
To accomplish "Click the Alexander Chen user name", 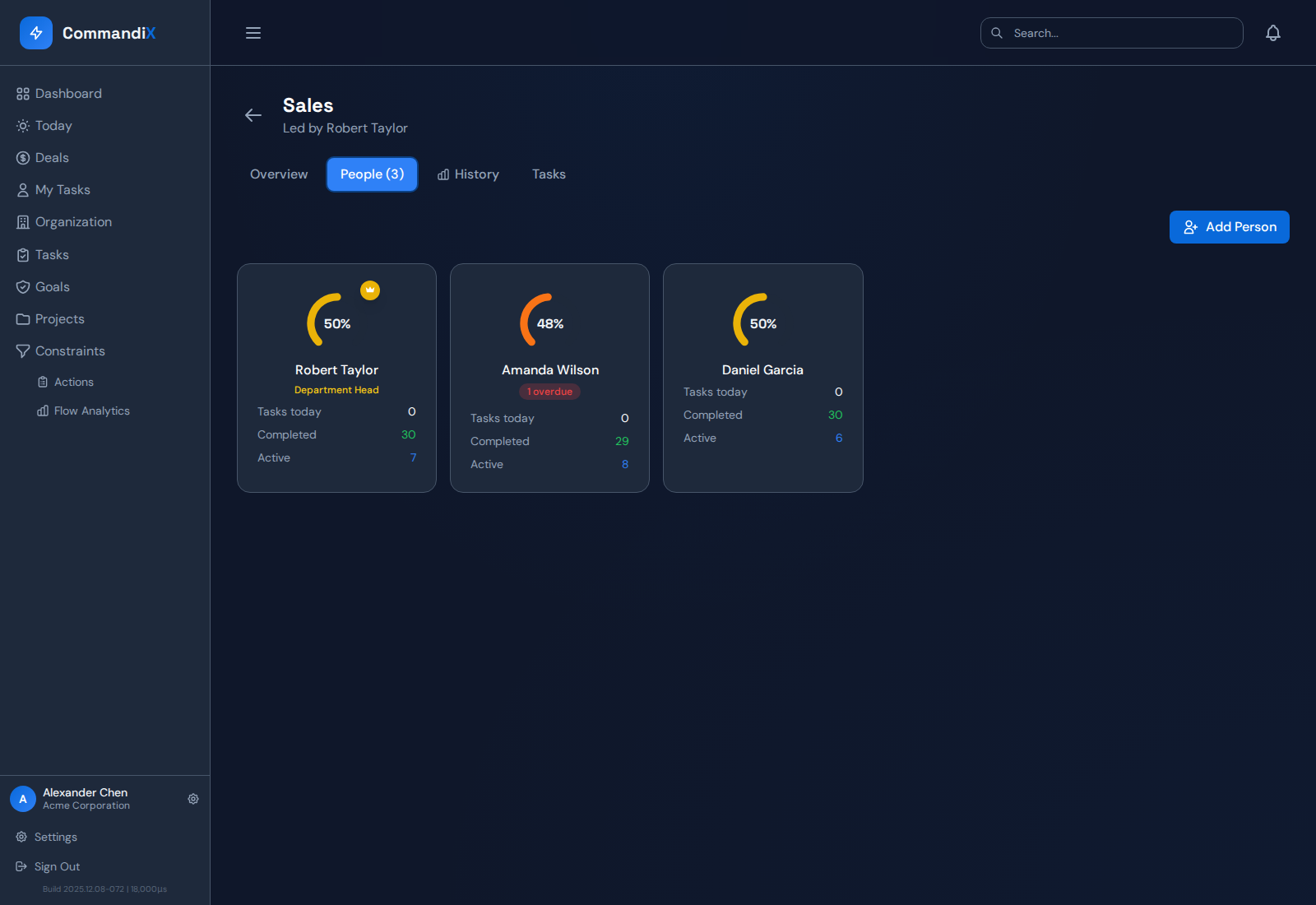I will click(x=86, y=792).
